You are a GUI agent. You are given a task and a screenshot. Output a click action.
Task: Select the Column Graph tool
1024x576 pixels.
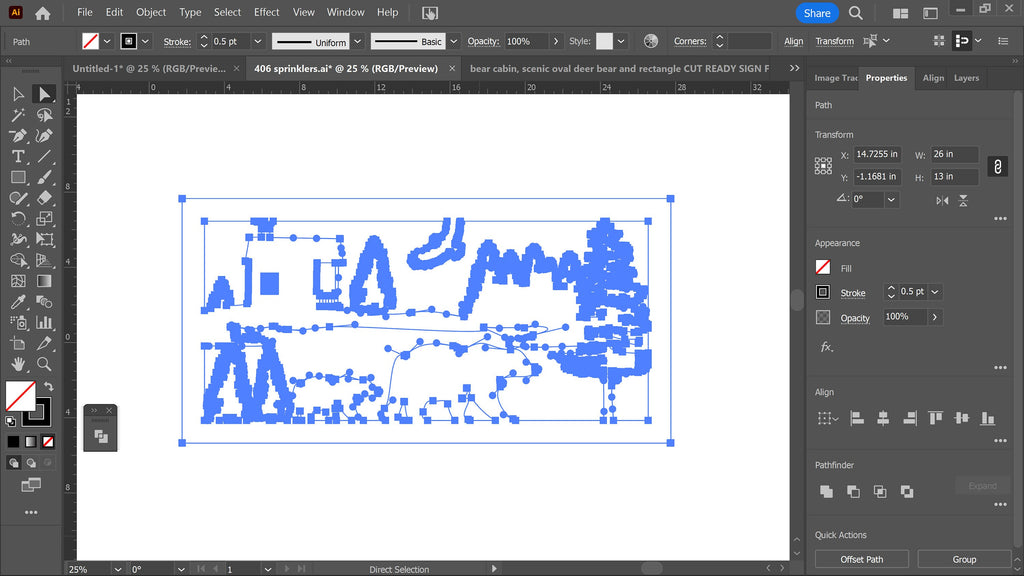tap(44, 323)
